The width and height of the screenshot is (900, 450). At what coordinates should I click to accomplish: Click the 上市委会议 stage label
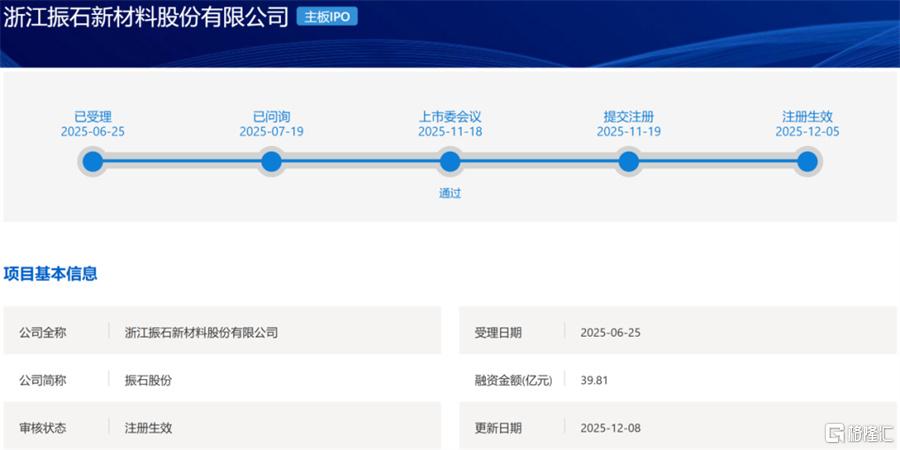click(450, 117)
